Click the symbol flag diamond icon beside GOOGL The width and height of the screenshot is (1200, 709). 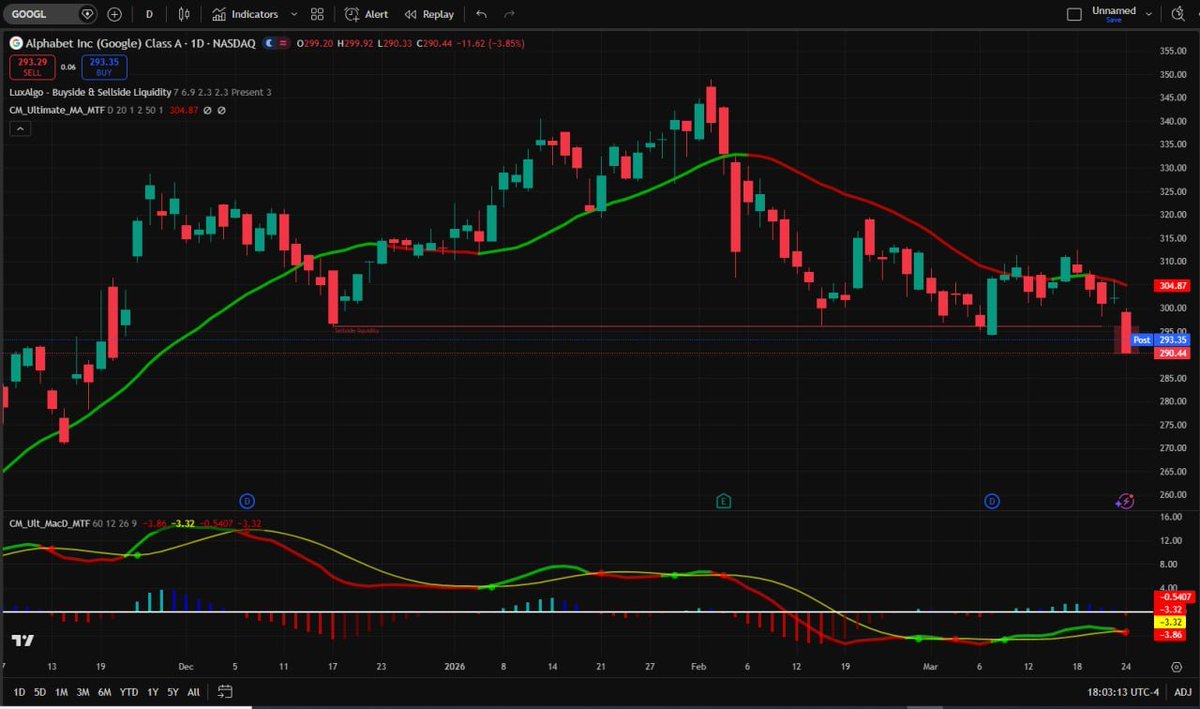[x=87, y=14]
